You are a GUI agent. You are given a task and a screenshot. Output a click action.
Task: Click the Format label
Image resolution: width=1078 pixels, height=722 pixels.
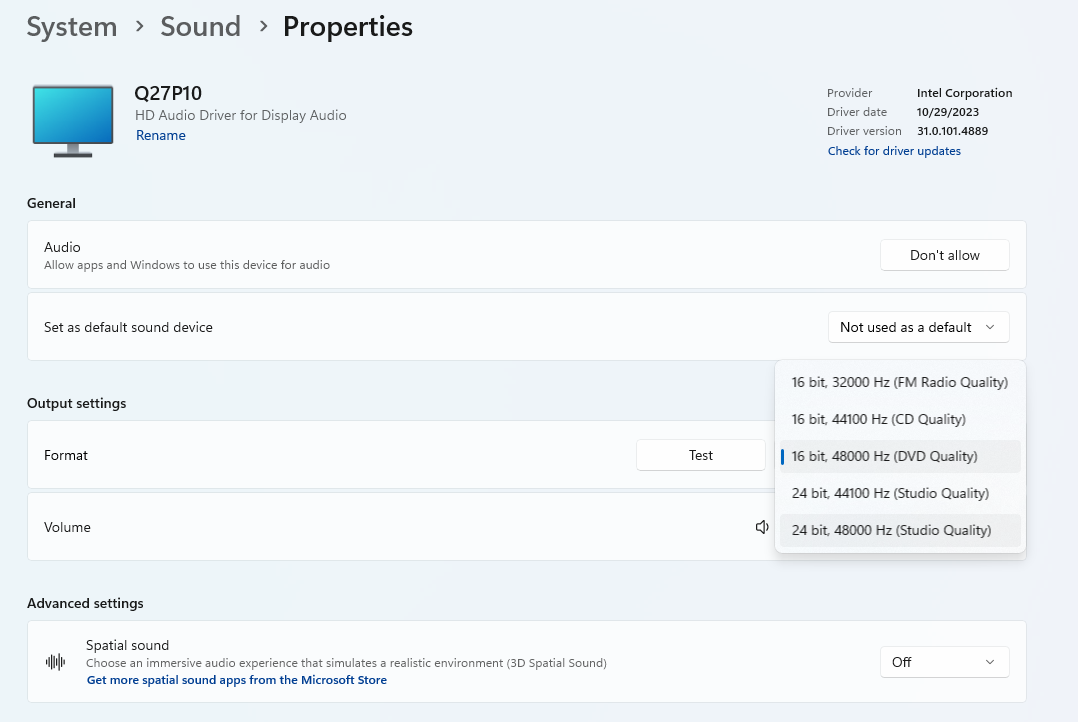point(66,455)
